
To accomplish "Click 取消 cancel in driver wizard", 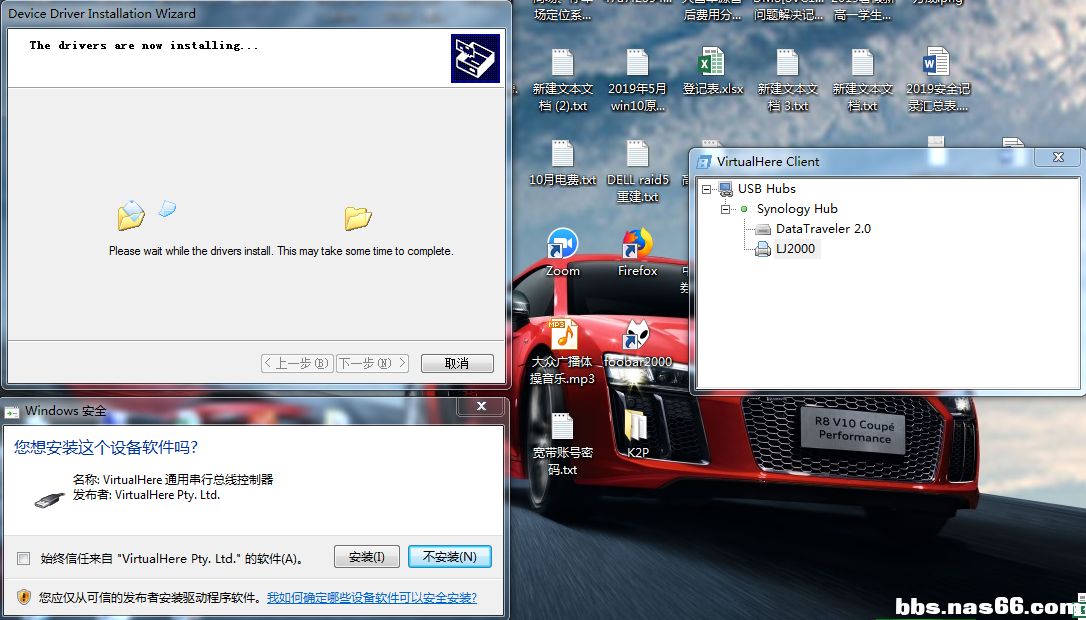I will click(457, 363).
